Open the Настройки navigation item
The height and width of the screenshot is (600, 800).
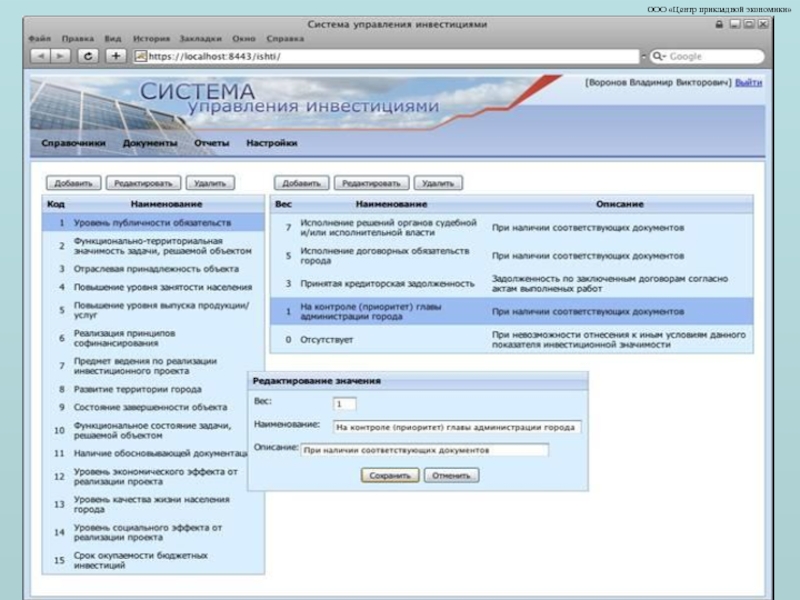[x=272, y=143]
